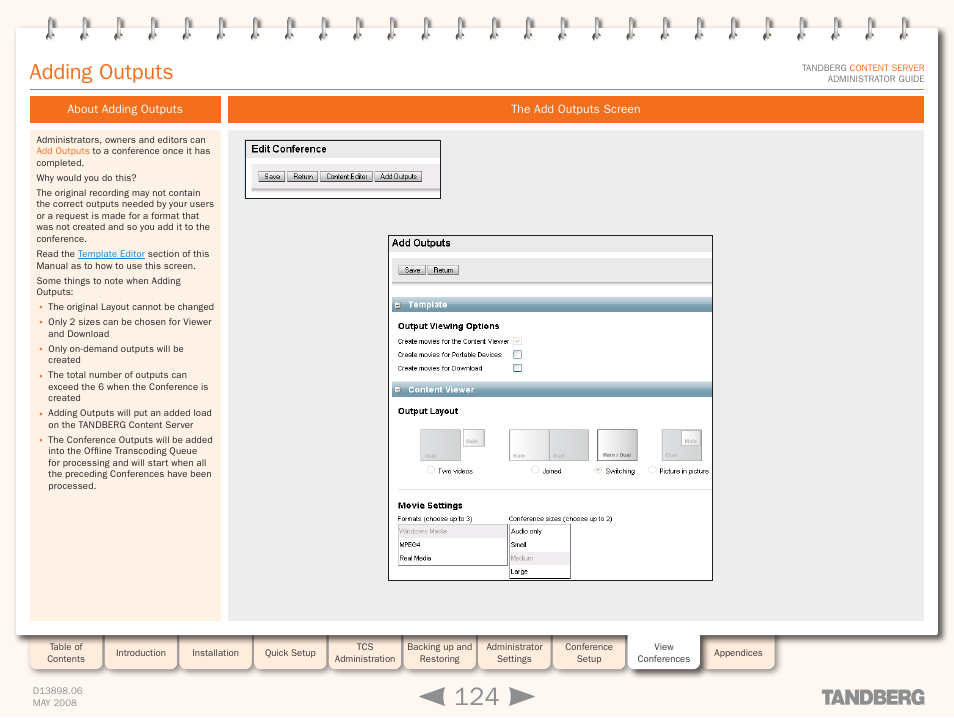Open the Backing up and Restoring tab
Screen dimensions: 954x718
pyautogui.click(x=439, y=652)
